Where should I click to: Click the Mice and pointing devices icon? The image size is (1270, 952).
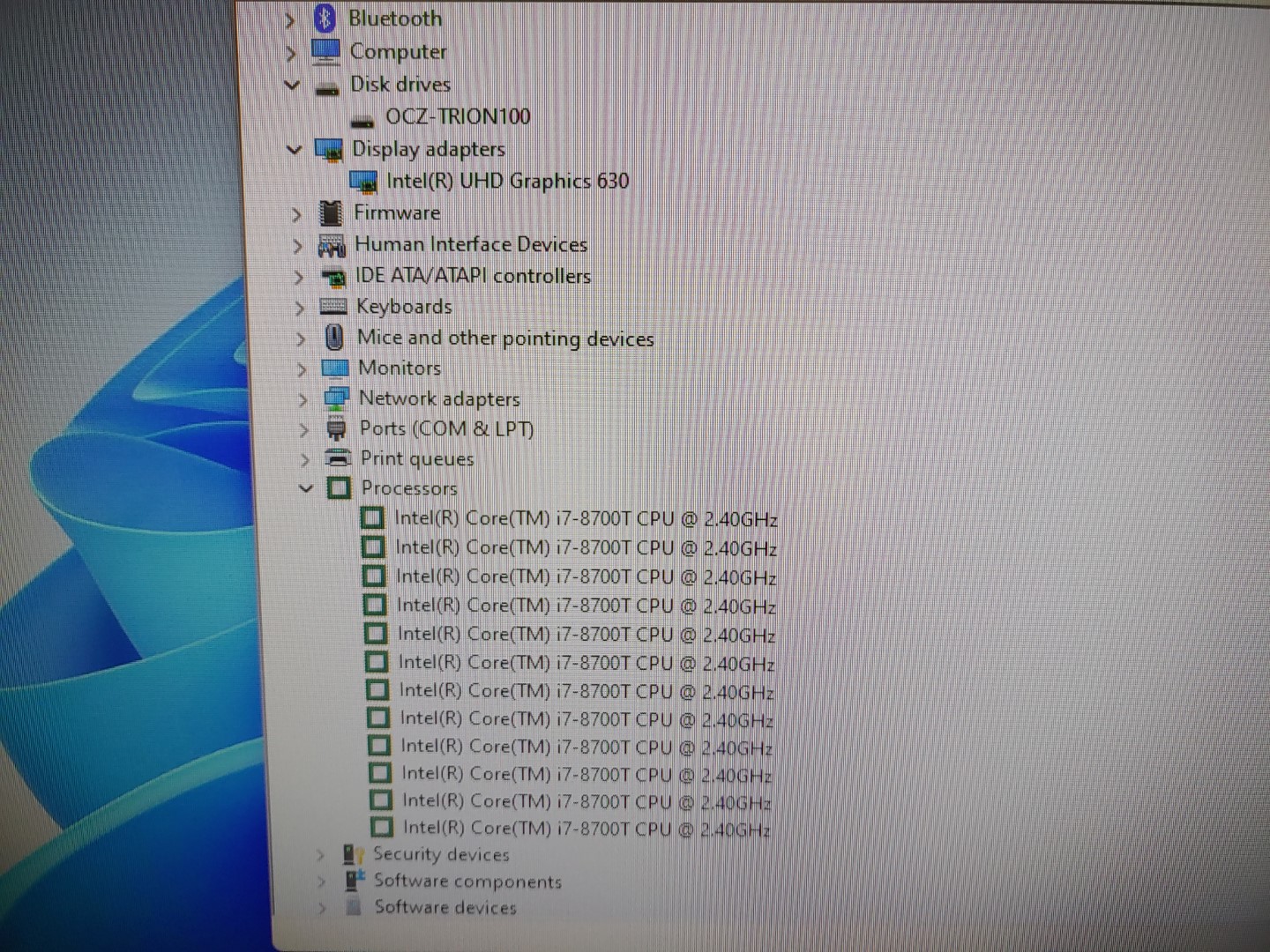(334, 338)
